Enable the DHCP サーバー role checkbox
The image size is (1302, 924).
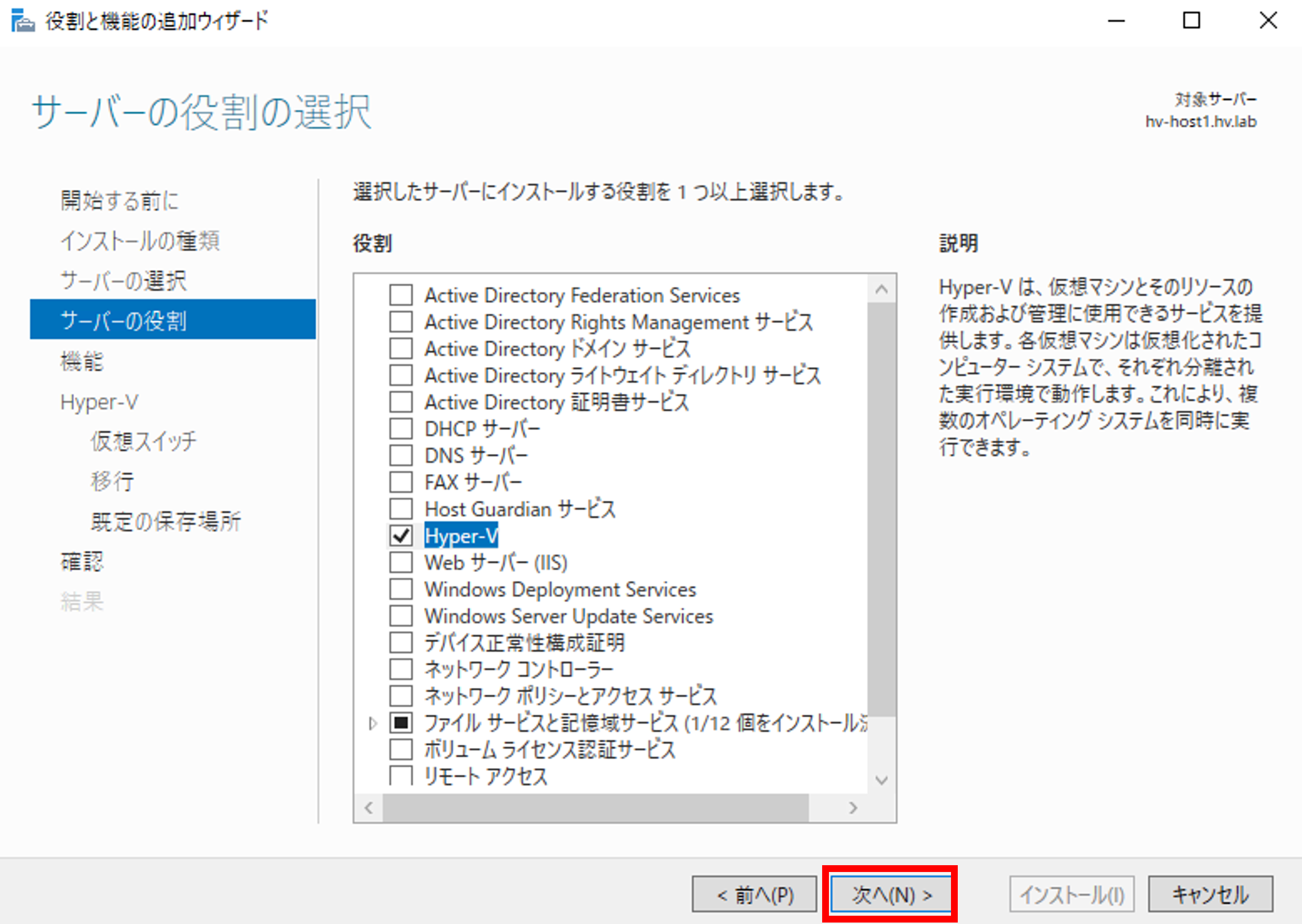click(x=401, y=429)
